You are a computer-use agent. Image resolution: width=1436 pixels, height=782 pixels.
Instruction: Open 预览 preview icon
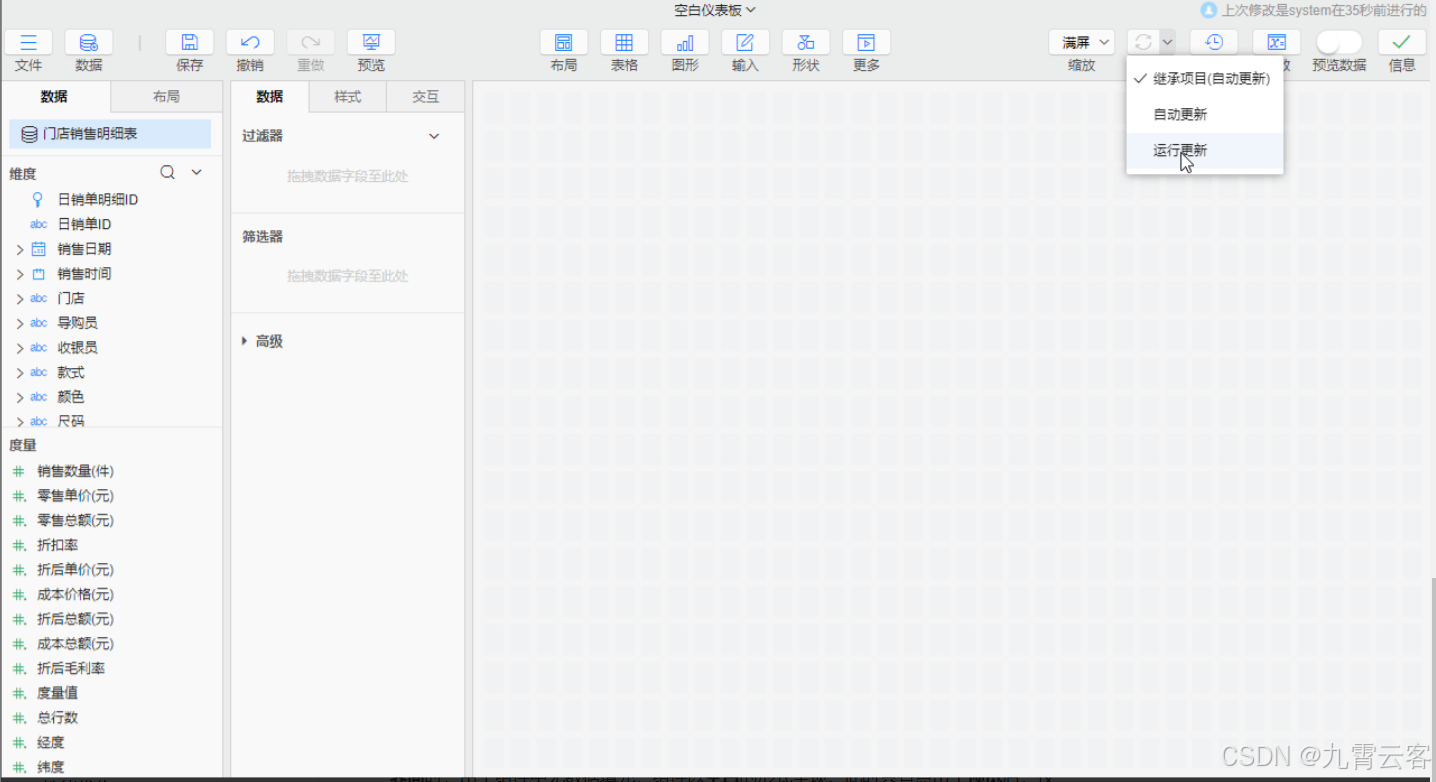[371, 42]
